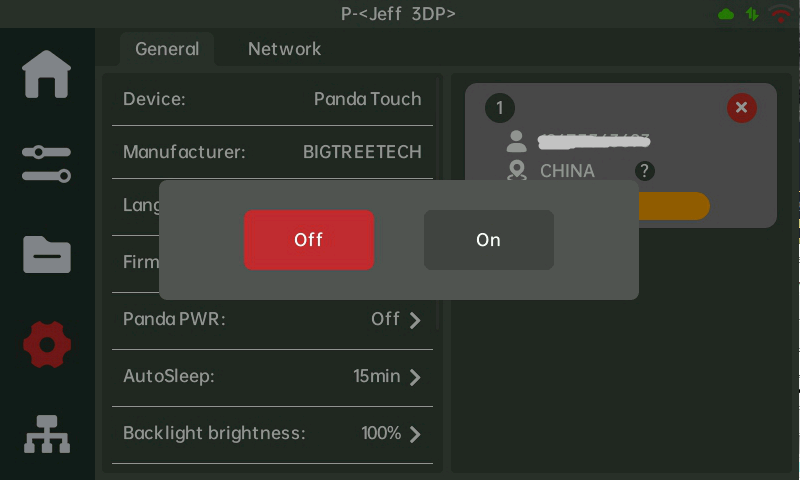The image size is (800, 480).
Task: Switch to the Network tab
Action: pos(284,49)
